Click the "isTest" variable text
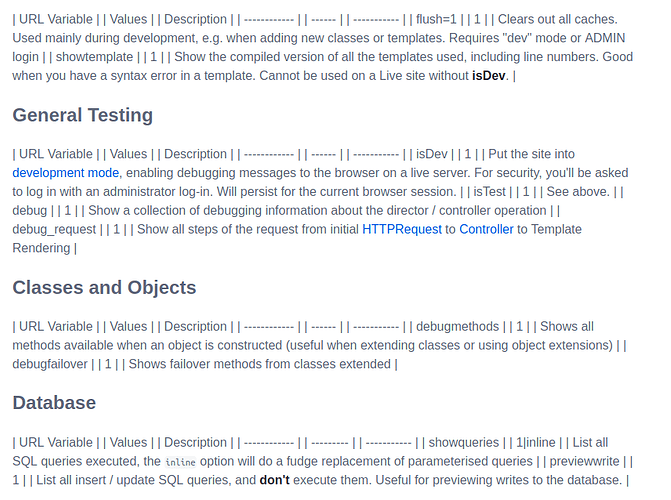The width and height of the screenshot is (671, 500). pyautogui.click(x=489, y=192)
